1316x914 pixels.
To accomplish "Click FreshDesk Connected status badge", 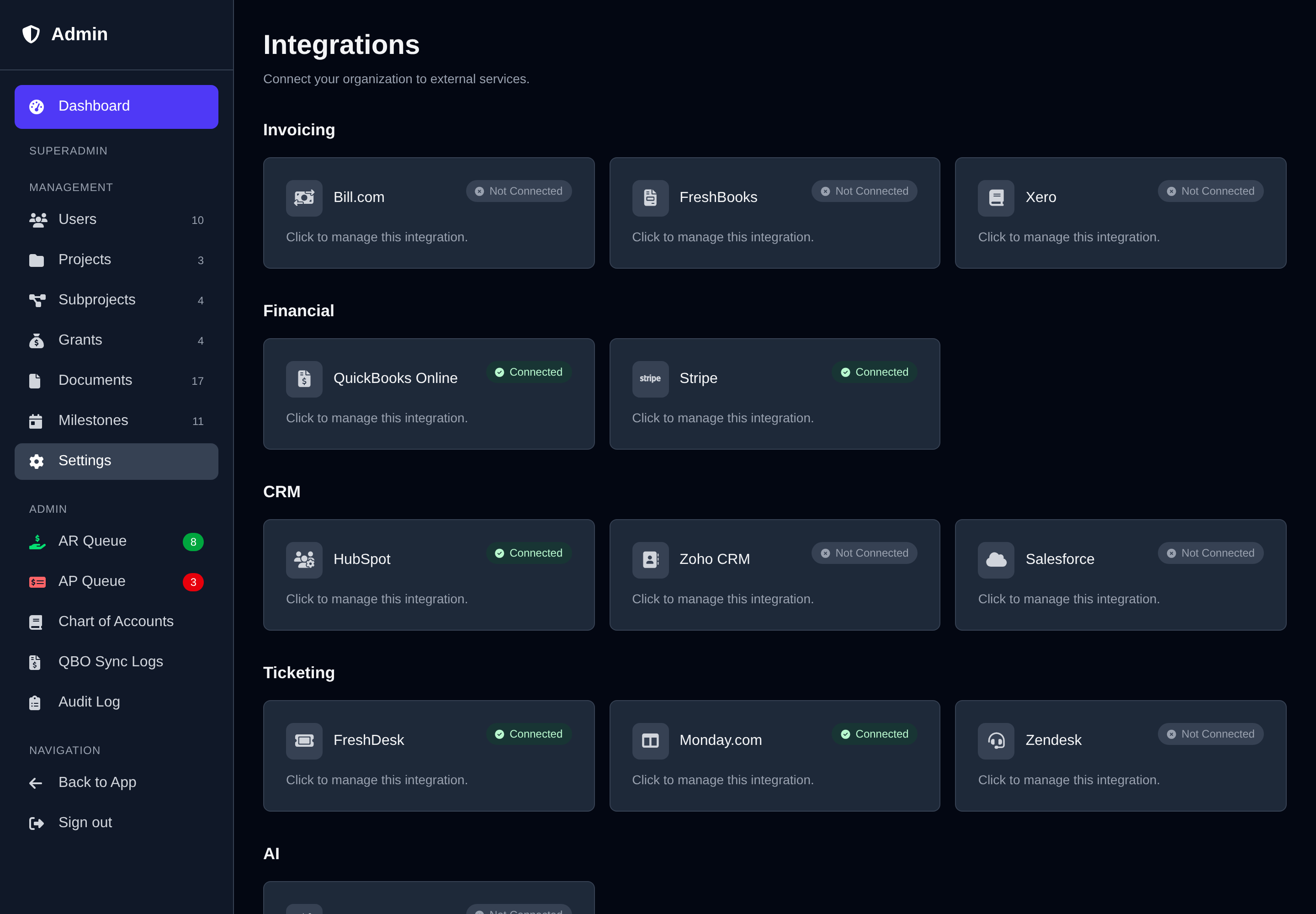I will coord(529,734).
